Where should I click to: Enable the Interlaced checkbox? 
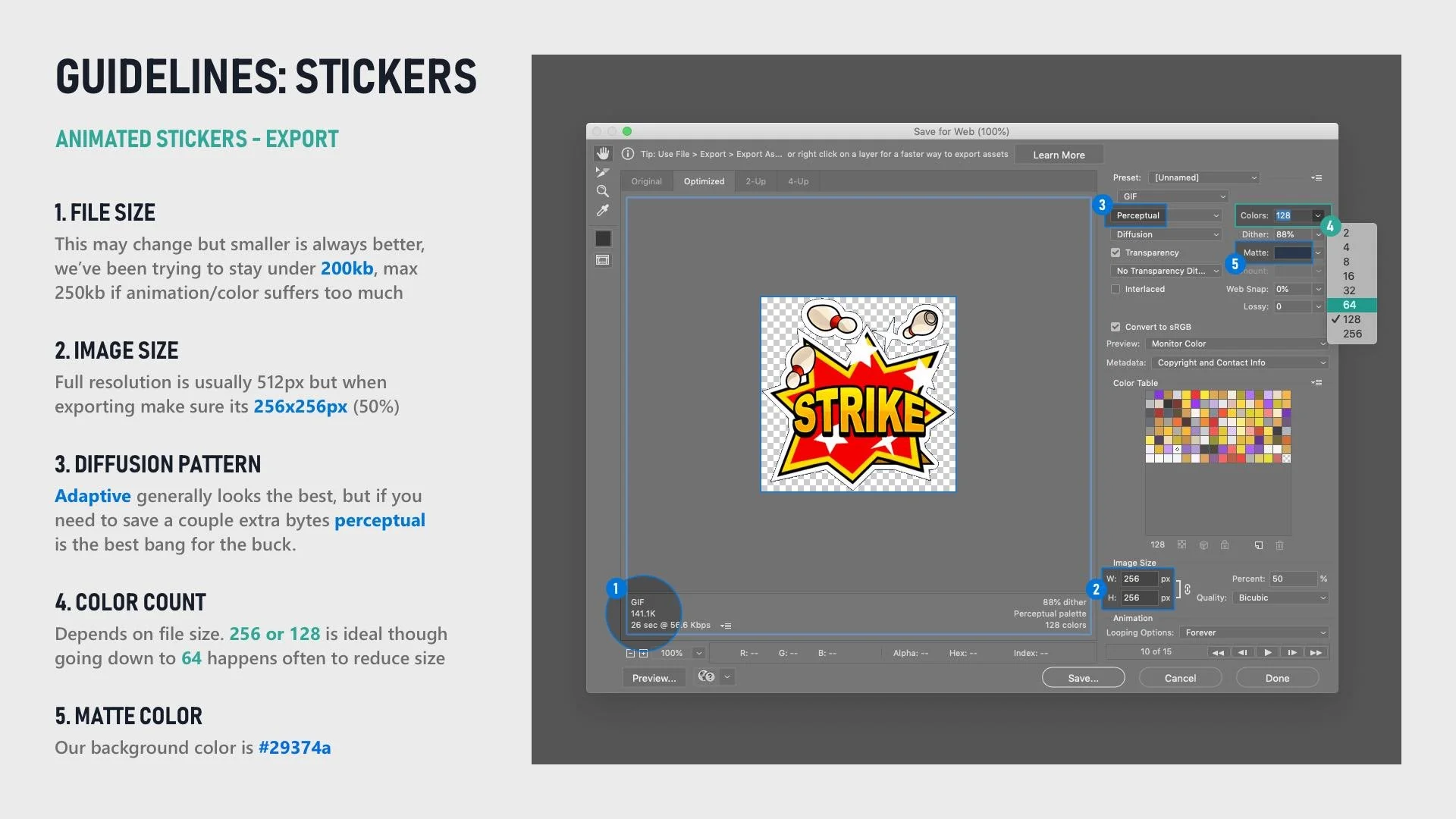(x=1116, y=289)
